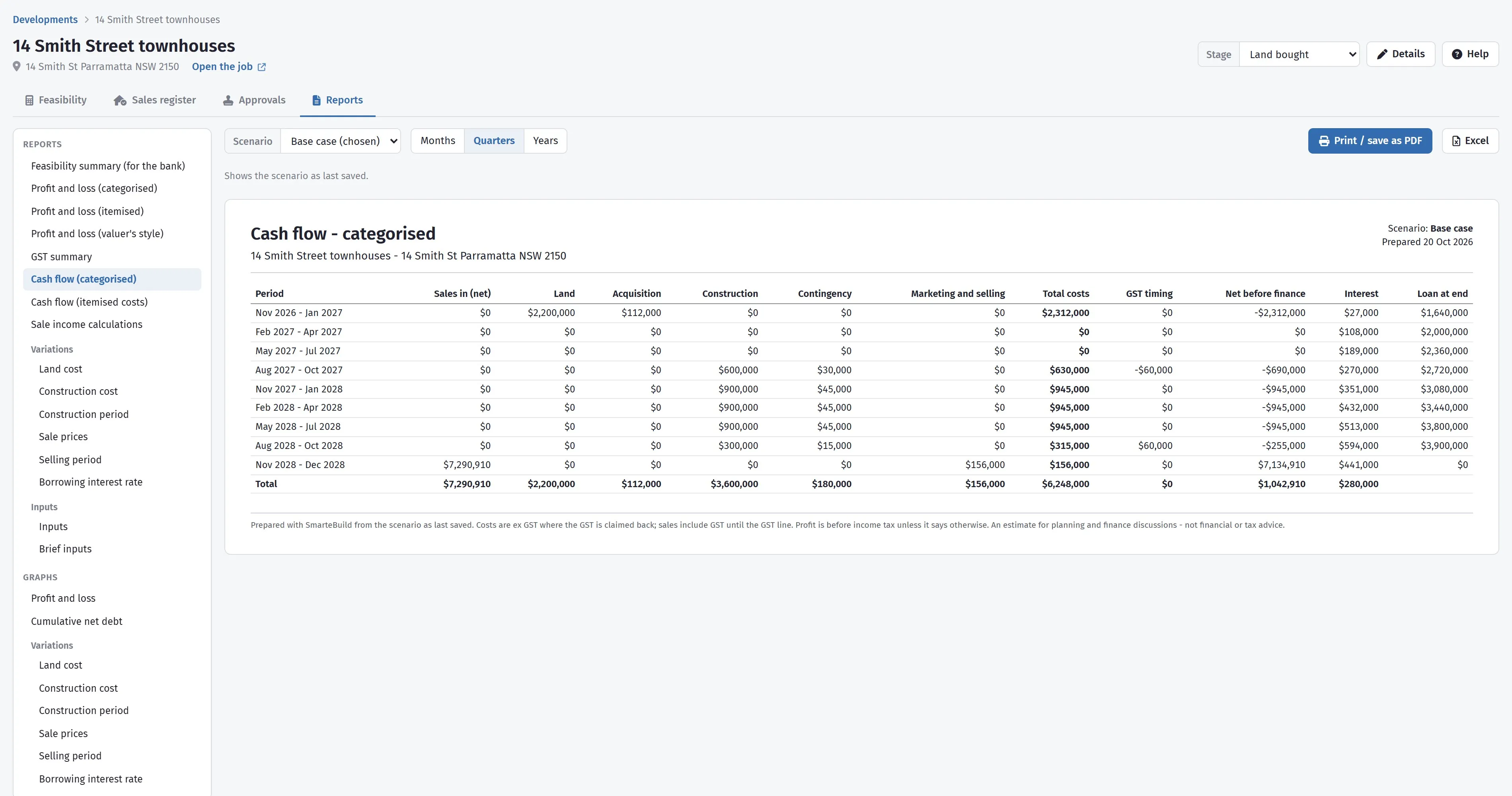
Task: Open the GST summary report
Action: pos(112,257)
